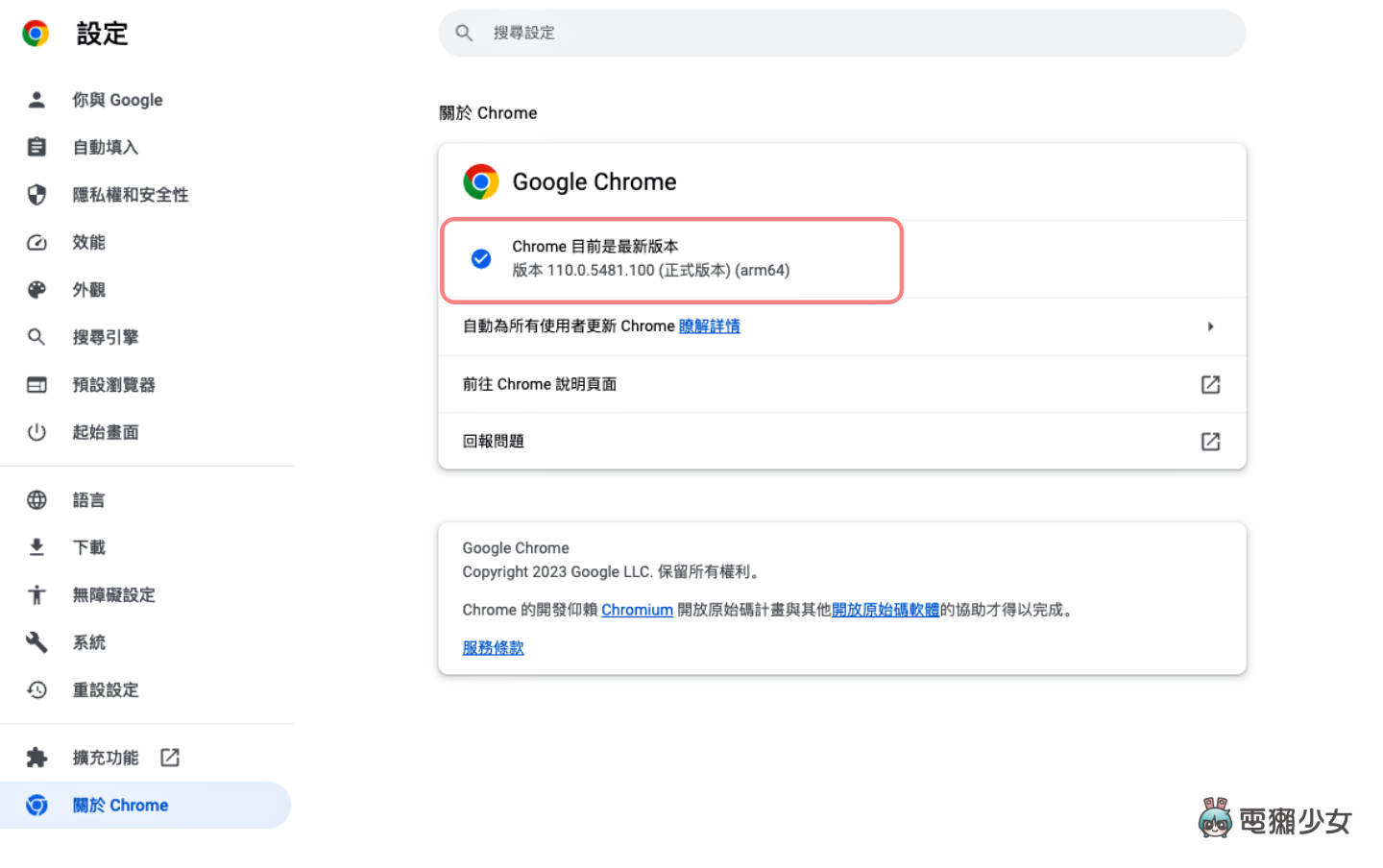Switch to the 預設瀏覽器 settings section
Screen dimensions: 1383x868
[114, 384]
